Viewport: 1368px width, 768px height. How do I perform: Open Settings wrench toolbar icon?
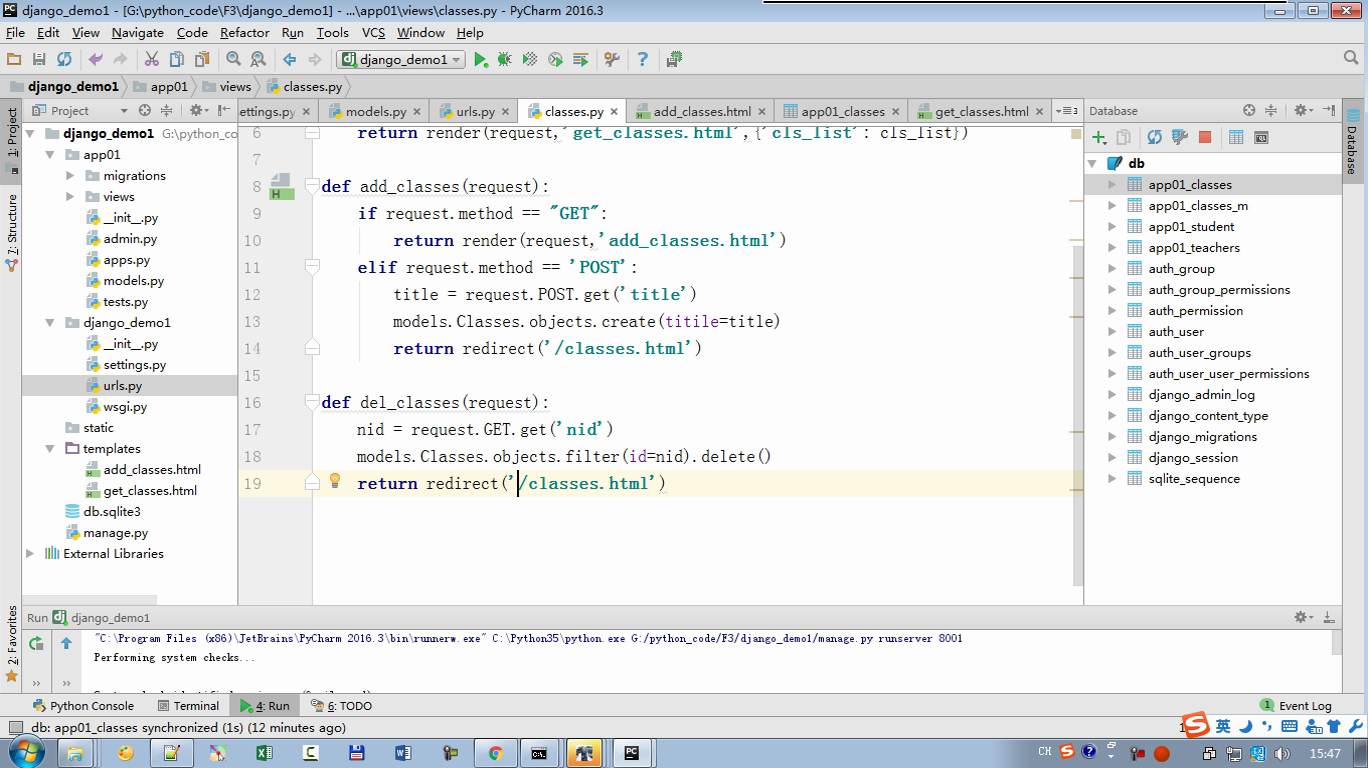612,60
